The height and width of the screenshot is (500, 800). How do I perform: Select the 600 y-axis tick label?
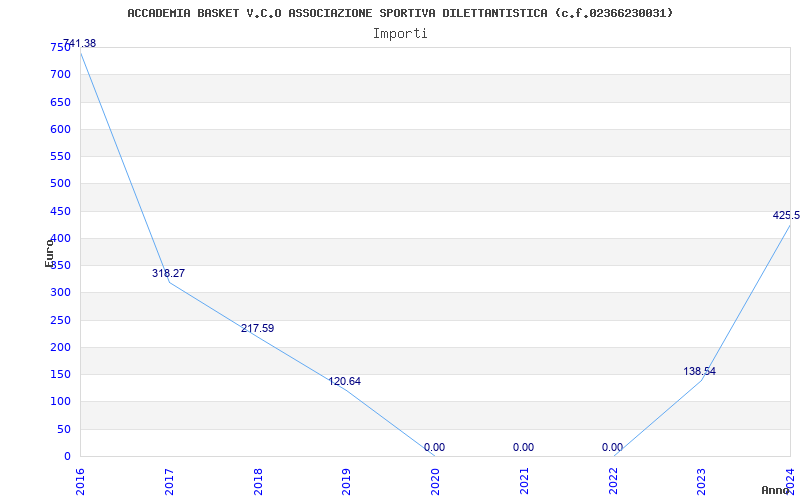(60, 129)
